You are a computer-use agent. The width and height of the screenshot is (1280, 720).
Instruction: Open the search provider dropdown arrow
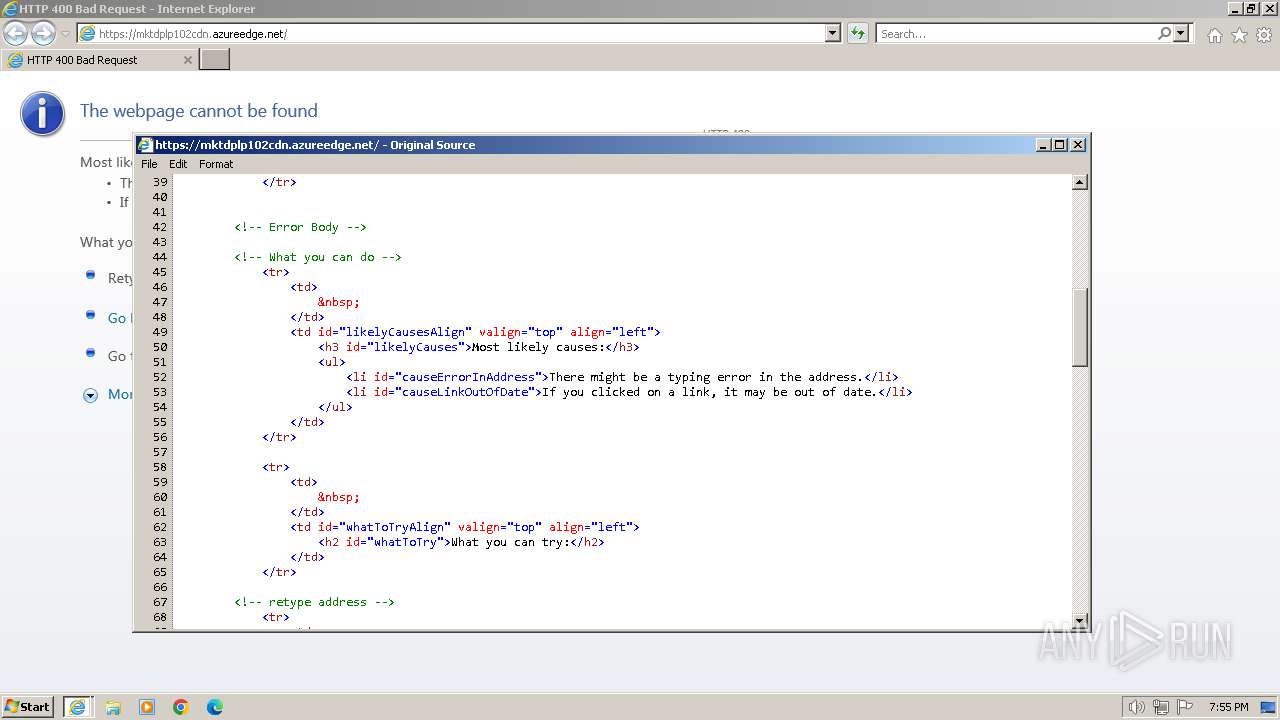(x=1181, y=34)
